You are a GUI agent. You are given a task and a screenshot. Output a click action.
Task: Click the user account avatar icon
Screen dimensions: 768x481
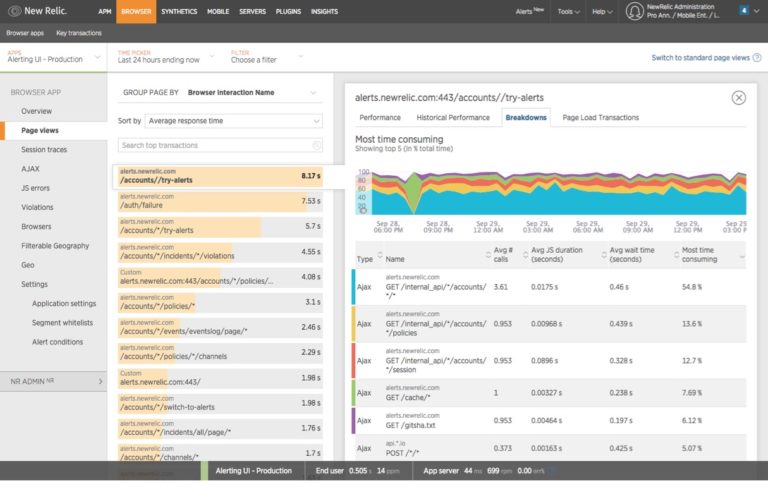634,11
